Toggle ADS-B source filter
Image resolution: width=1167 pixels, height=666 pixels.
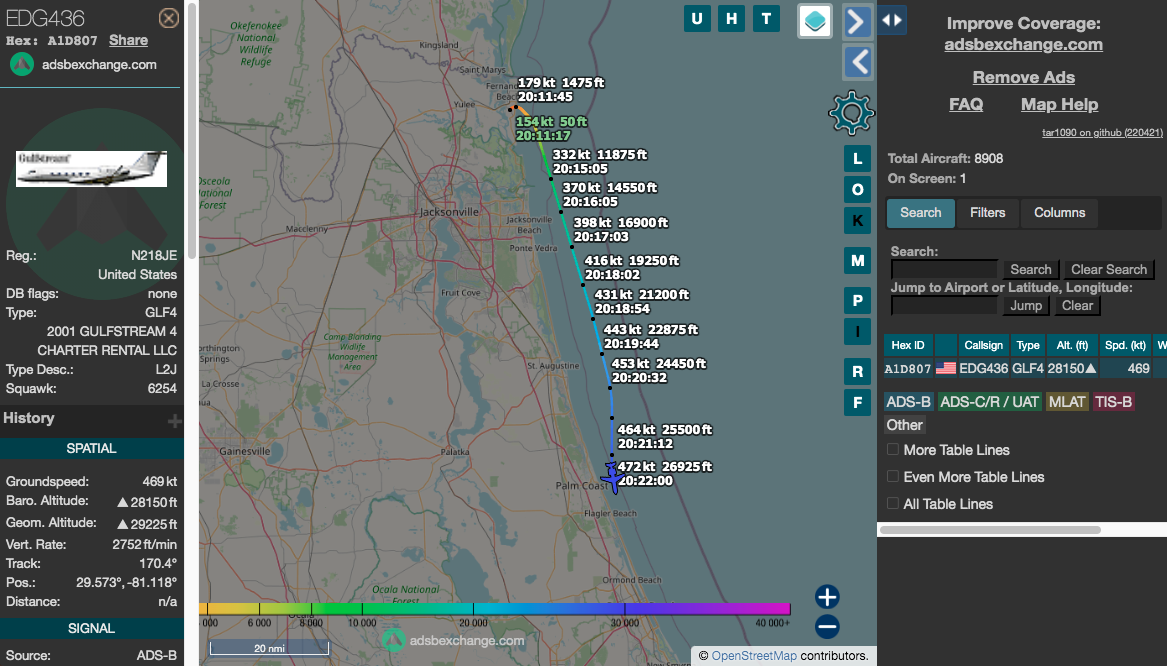[x=908, y=402]
